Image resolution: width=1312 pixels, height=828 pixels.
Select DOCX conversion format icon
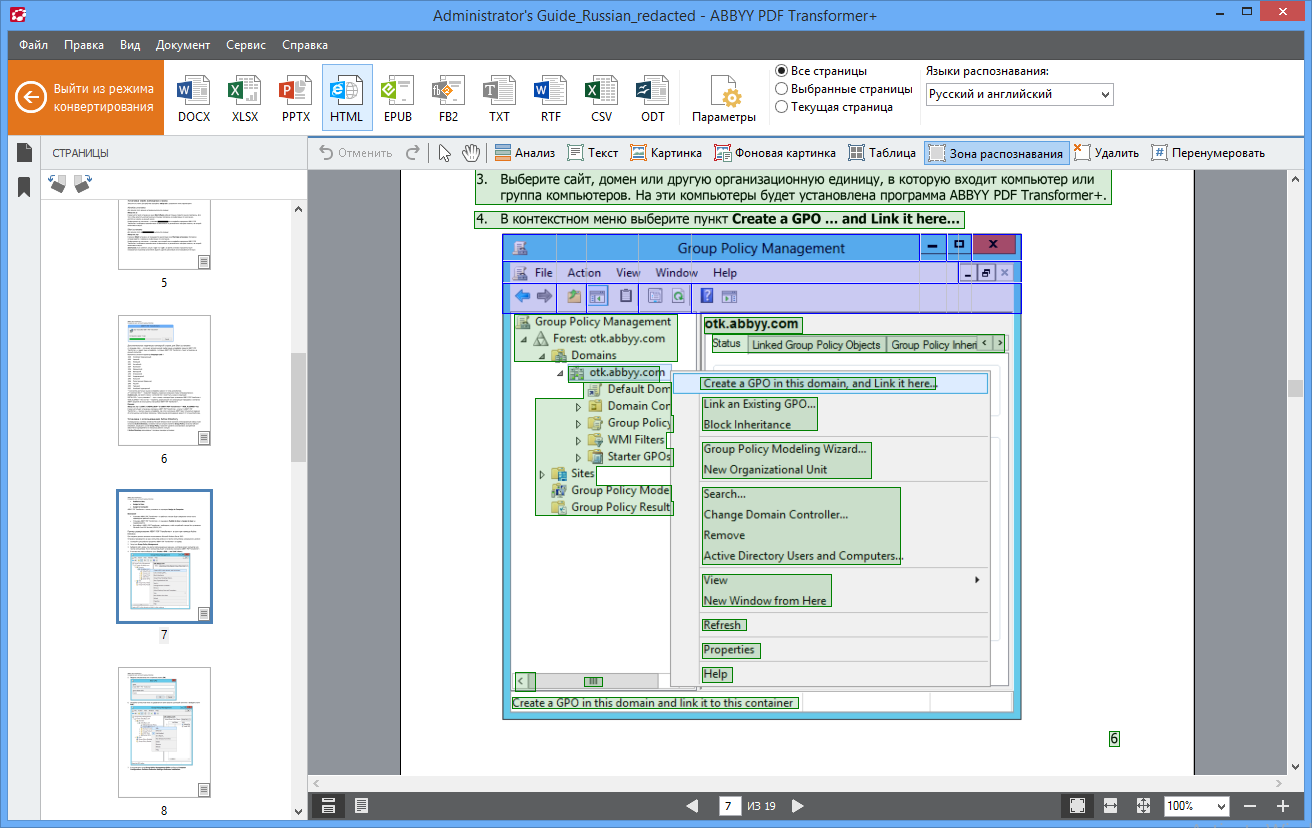[x=194, y=99]
